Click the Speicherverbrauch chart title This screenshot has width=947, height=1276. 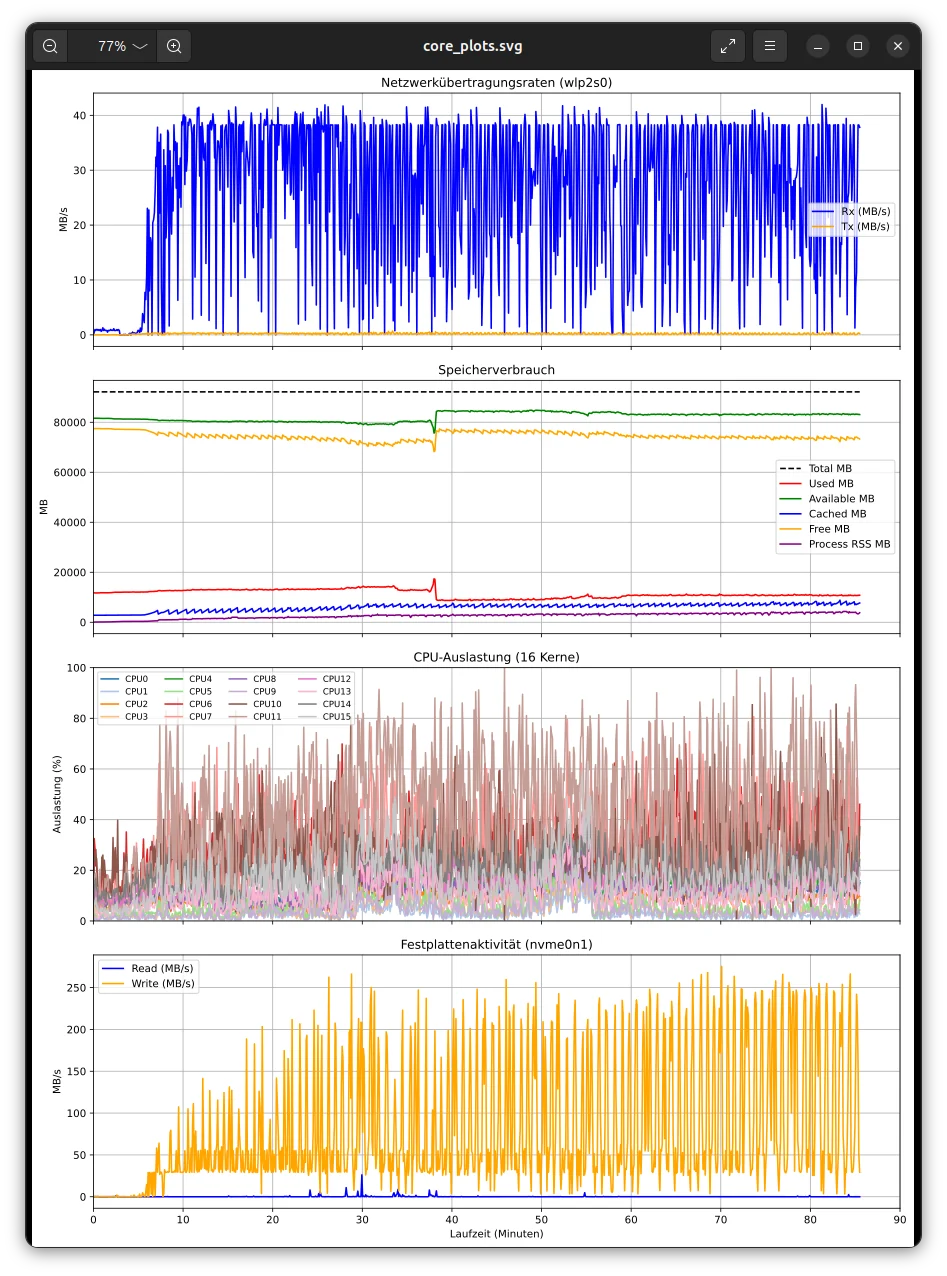point(497,370)
